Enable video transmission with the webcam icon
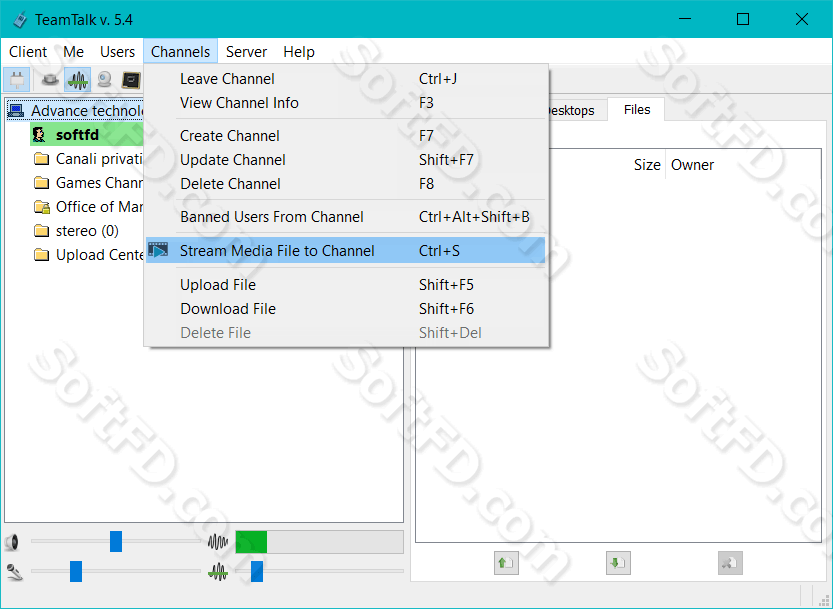Image resolution: width=833 pixels, height=609 pixels. [x=105, y=80]
